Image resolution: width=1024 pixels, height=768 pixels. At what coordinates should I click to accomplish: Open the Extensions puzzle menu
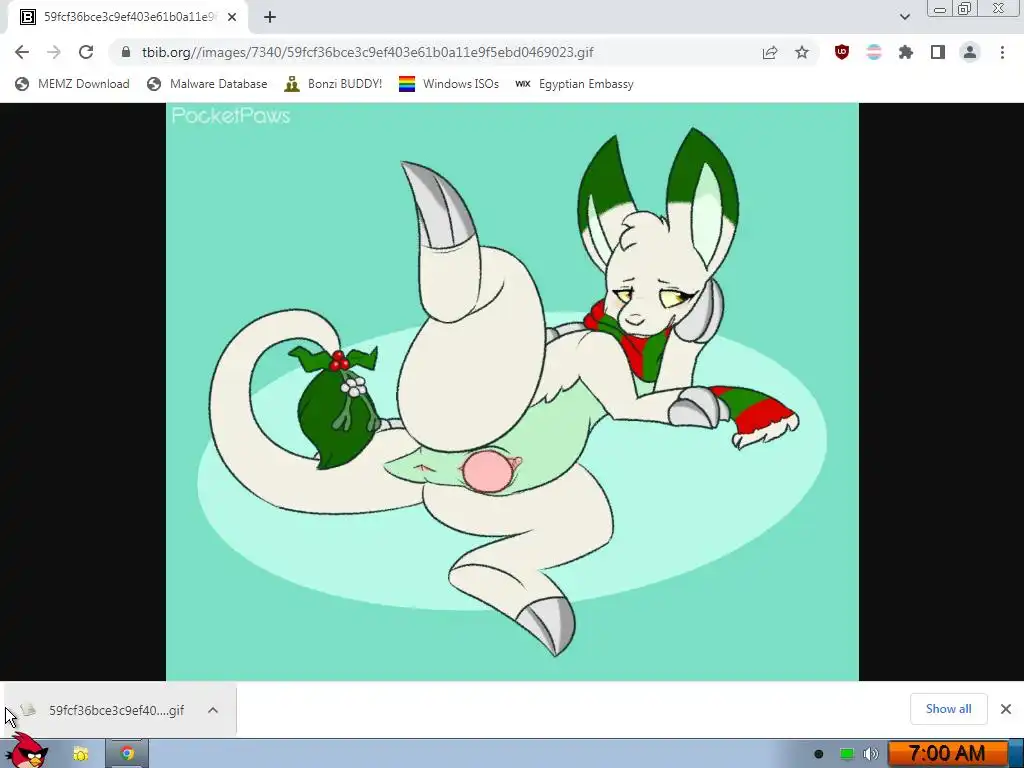tap(906, 52)
